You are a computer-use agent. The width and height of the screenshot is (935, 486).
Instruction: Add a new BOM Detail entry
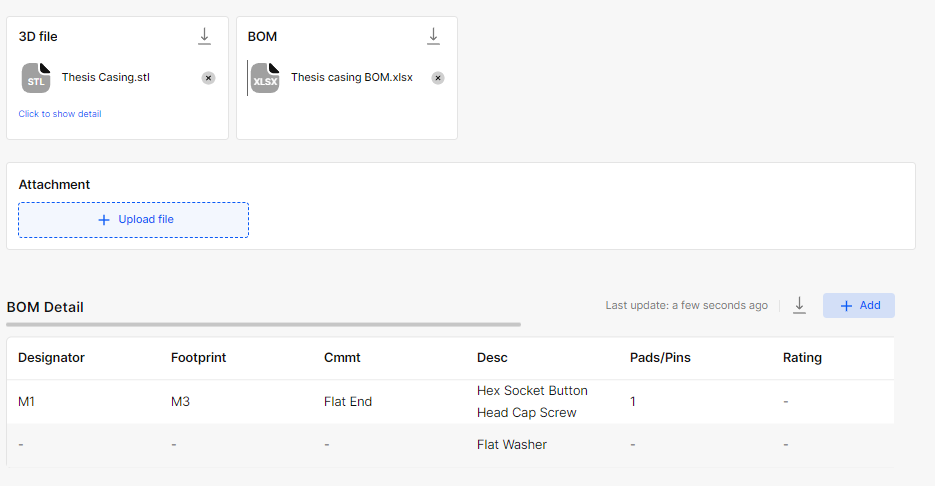point(859,305)
